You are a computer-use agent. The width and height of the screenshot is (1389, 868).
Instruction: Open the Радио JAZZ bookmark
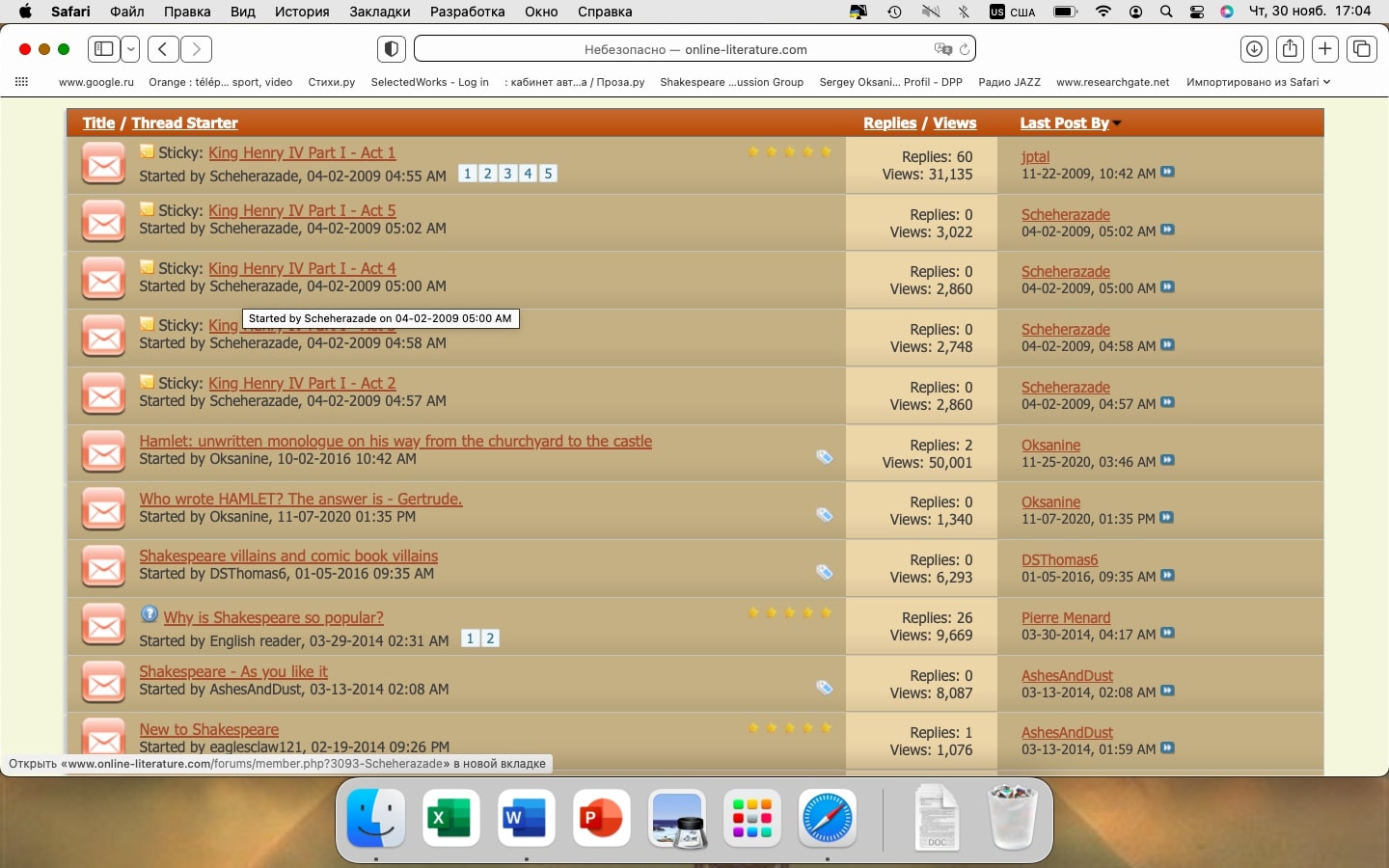tap(1009, 82)
